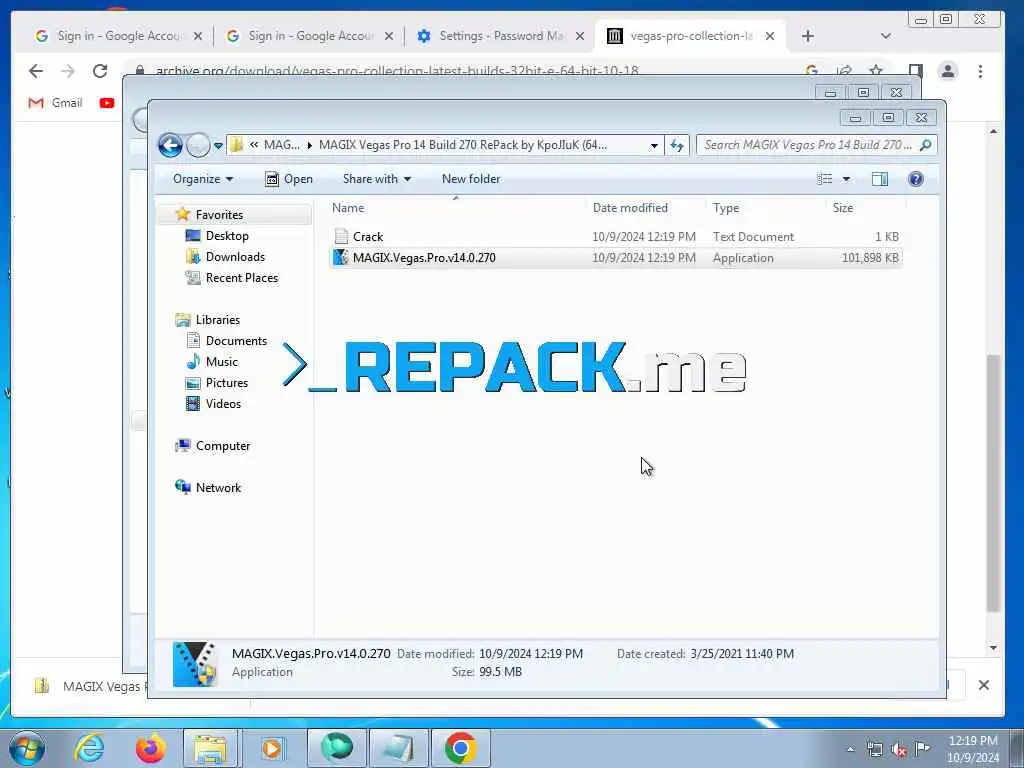Click MAGIX Vegas Pro breadcrumb folder segment
Viewport: 1024px width, 768px height.
(x=463, y=145)
